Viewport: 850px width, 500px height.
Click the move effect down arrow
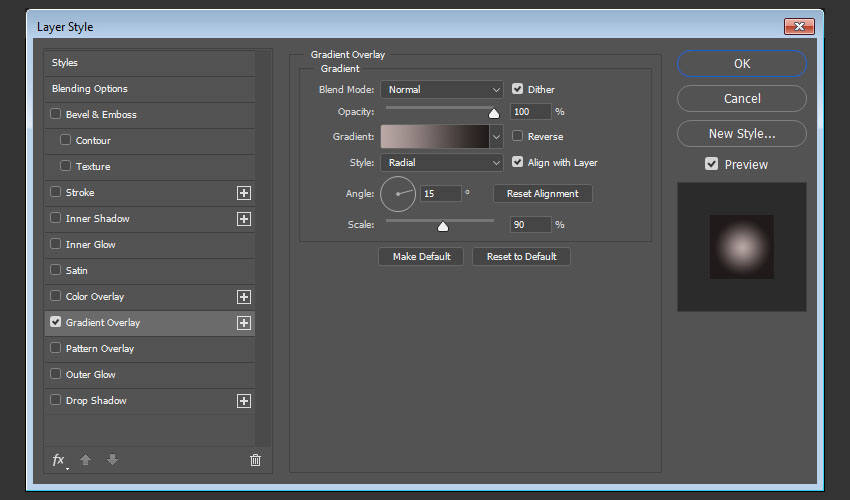(112, 460)
